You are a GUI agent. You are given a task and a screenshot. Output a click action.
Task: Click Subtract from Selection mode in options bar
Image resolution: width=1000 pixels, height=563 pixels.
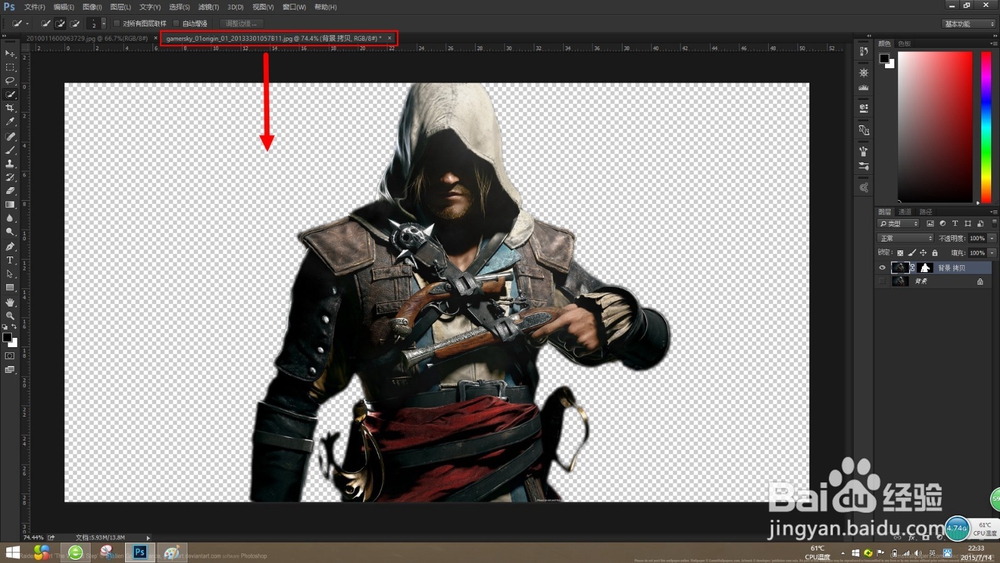coord(75,24)
